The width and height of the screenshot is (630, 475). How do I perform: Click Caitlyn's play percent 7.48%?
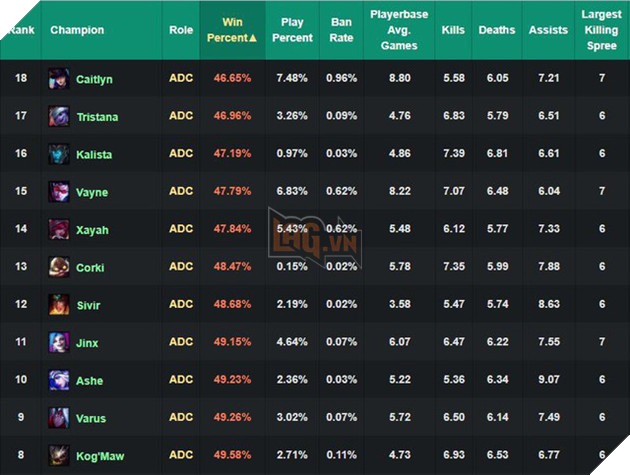(x=292, y=78)
